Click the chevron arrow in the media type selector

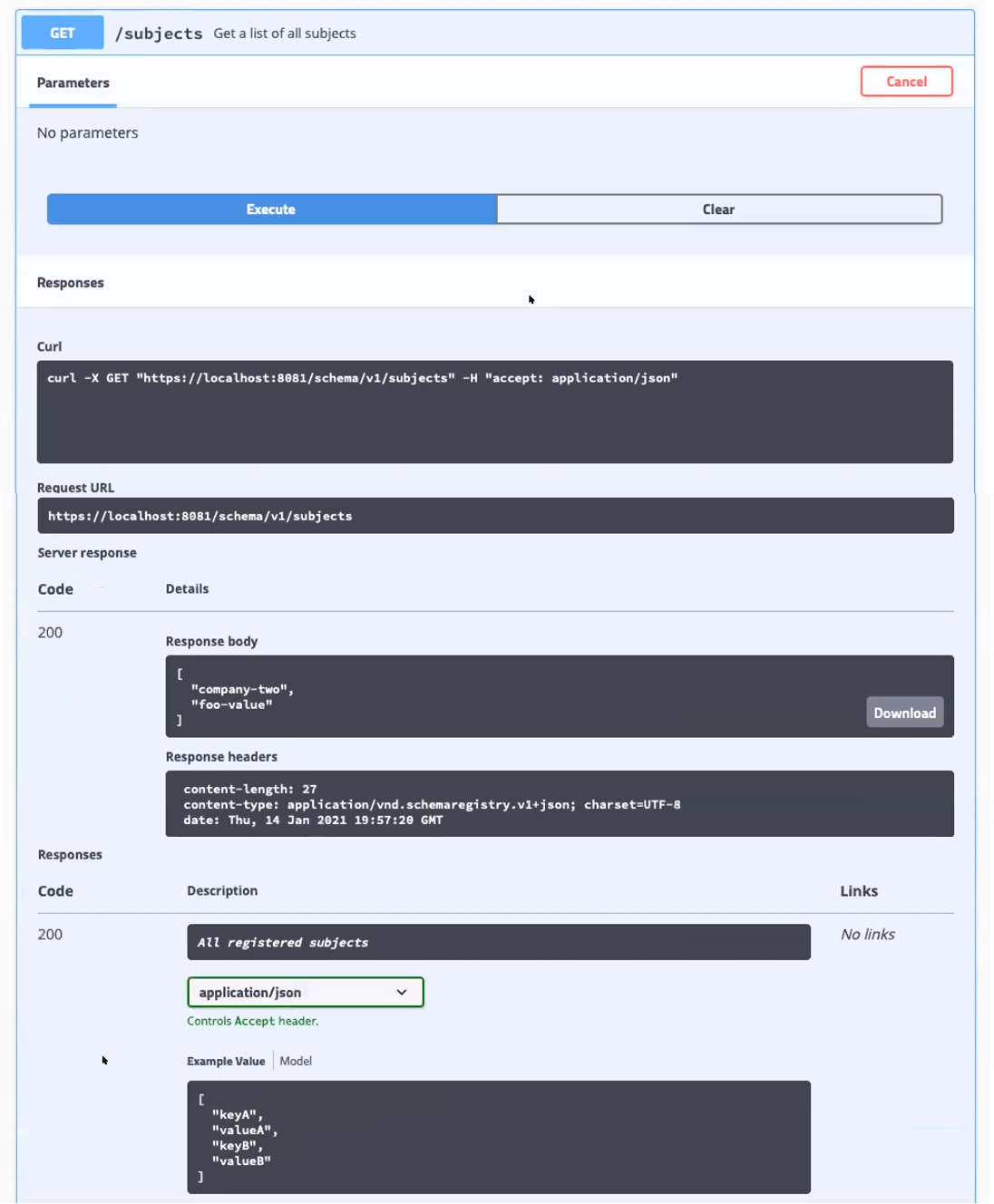[x=402, y=992]
